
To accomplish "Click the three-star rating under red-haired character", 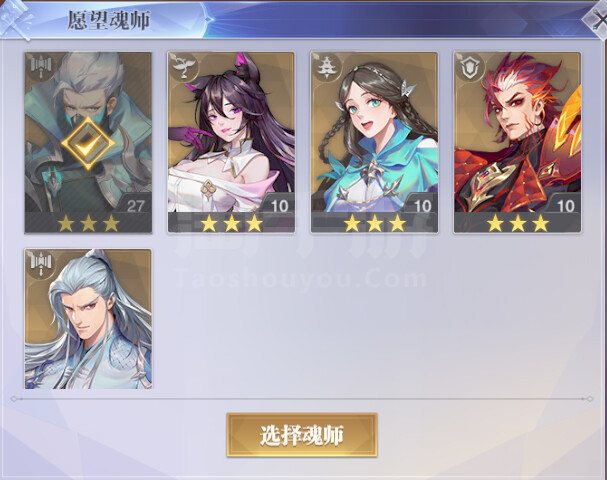I will click(x=518, y=223).
